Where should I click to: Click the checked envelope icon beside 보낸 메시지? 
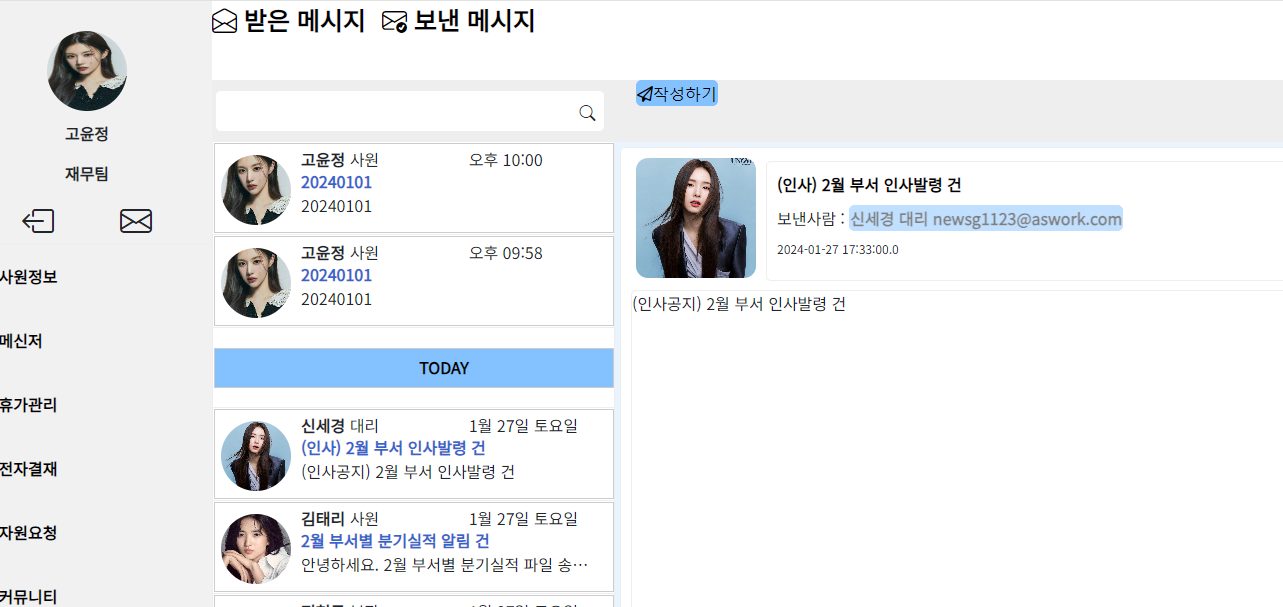coord(395,22)
